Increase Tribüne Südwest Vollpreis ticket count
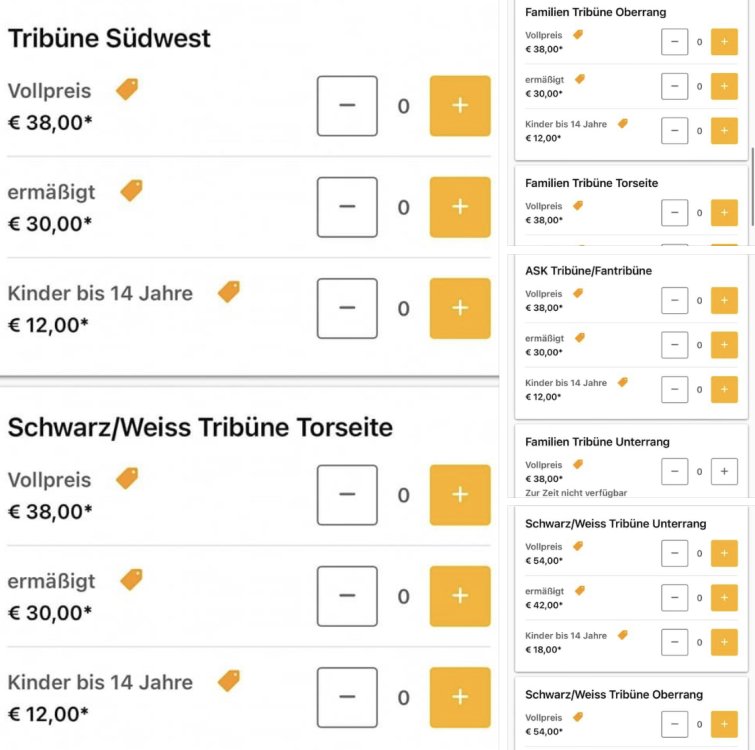The image size is (755, 750). (x=460, y=106)
